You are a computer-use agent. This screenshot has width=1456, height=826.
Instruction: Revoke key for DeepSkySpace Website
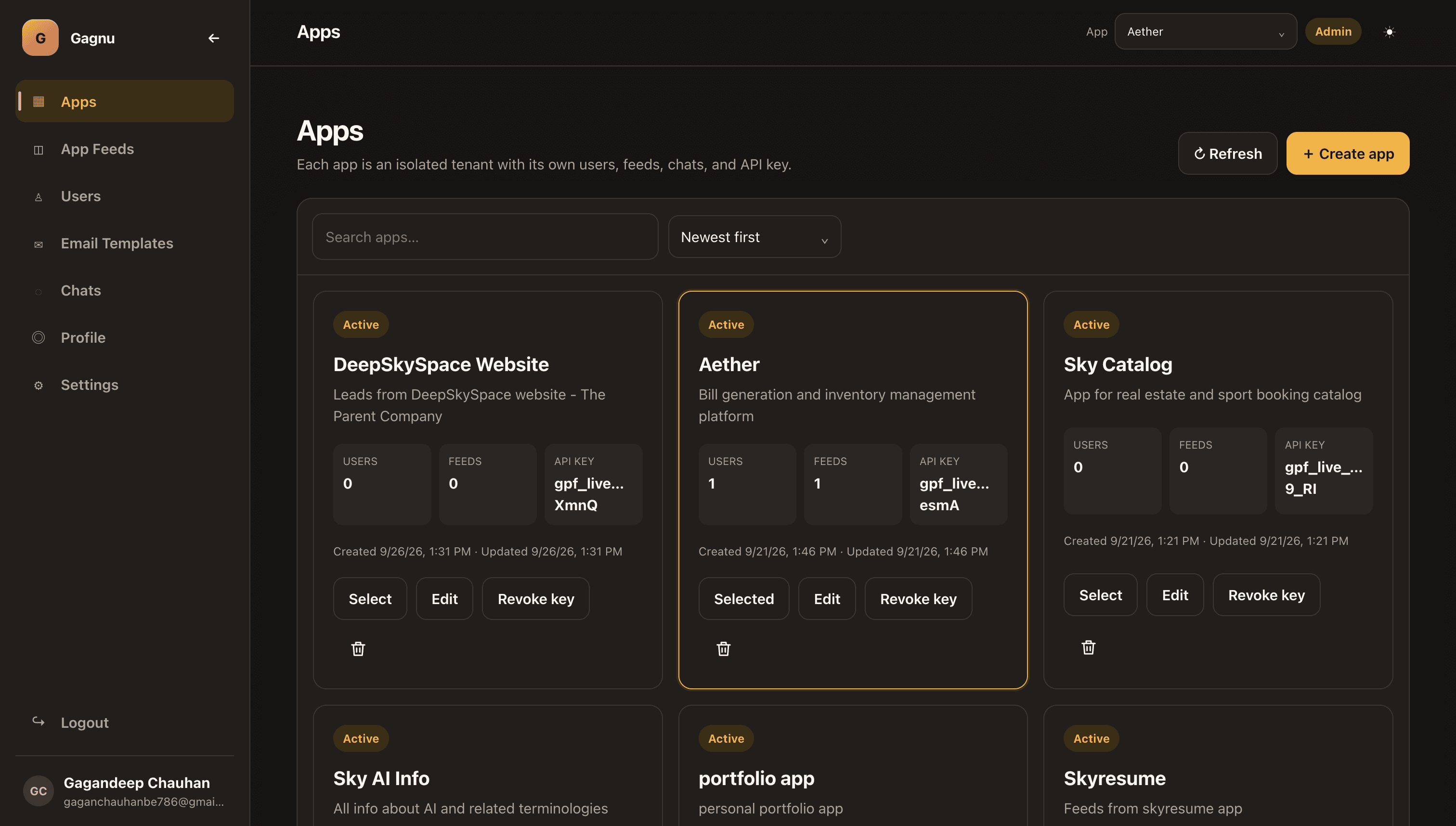(x=535, y=599)
